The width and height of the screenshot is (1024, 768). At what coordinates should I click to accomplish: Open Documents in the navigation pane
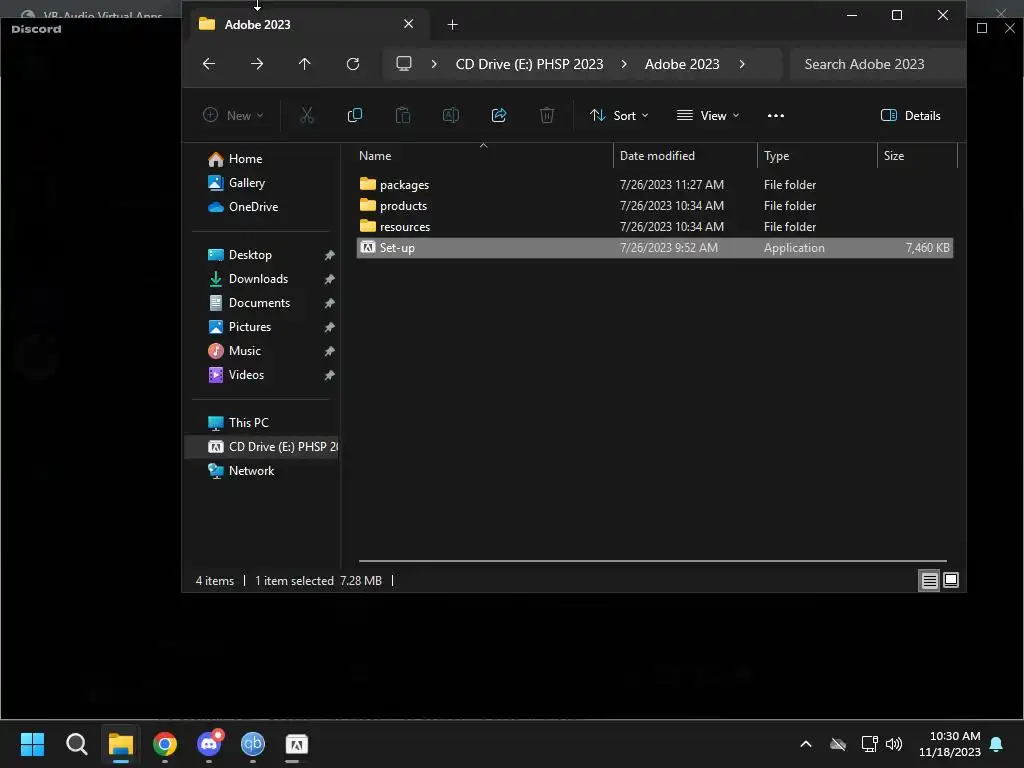[261, 303]
